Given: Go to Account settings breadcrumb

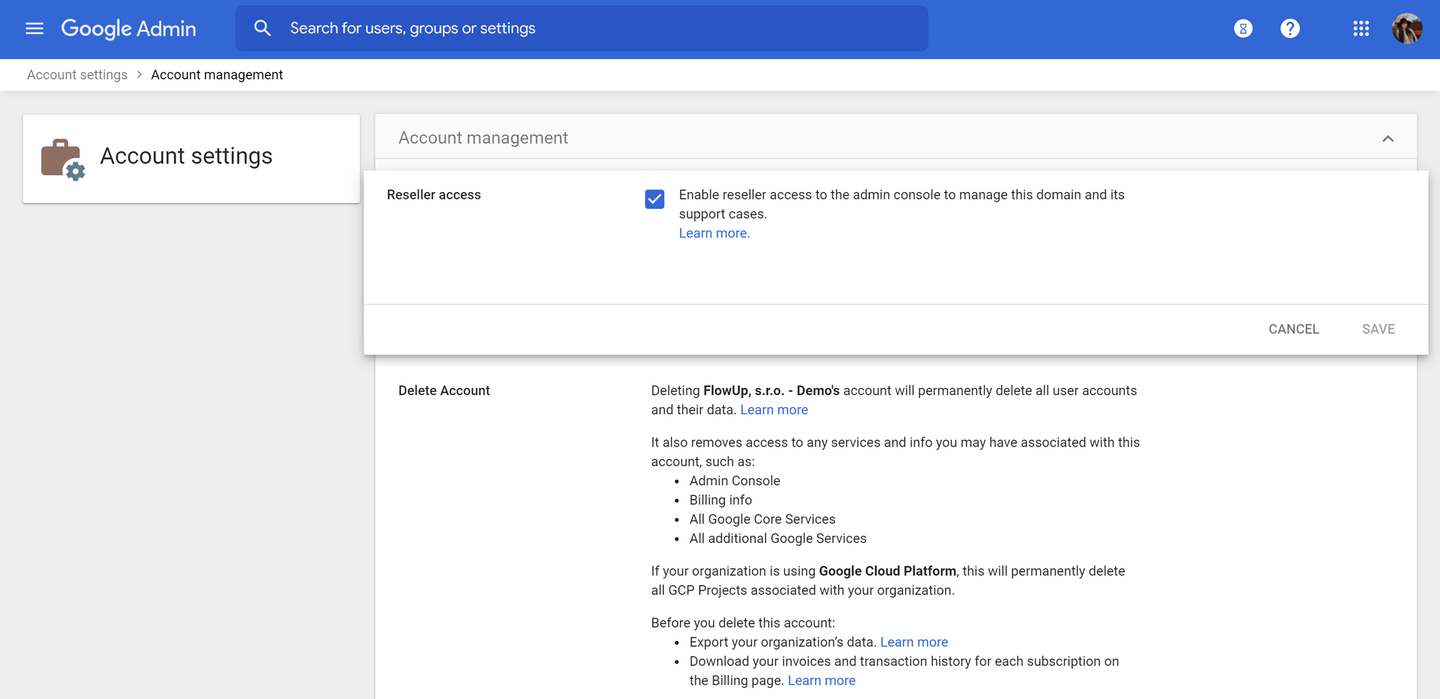Looking at the screenshot, I should (77, 75).
